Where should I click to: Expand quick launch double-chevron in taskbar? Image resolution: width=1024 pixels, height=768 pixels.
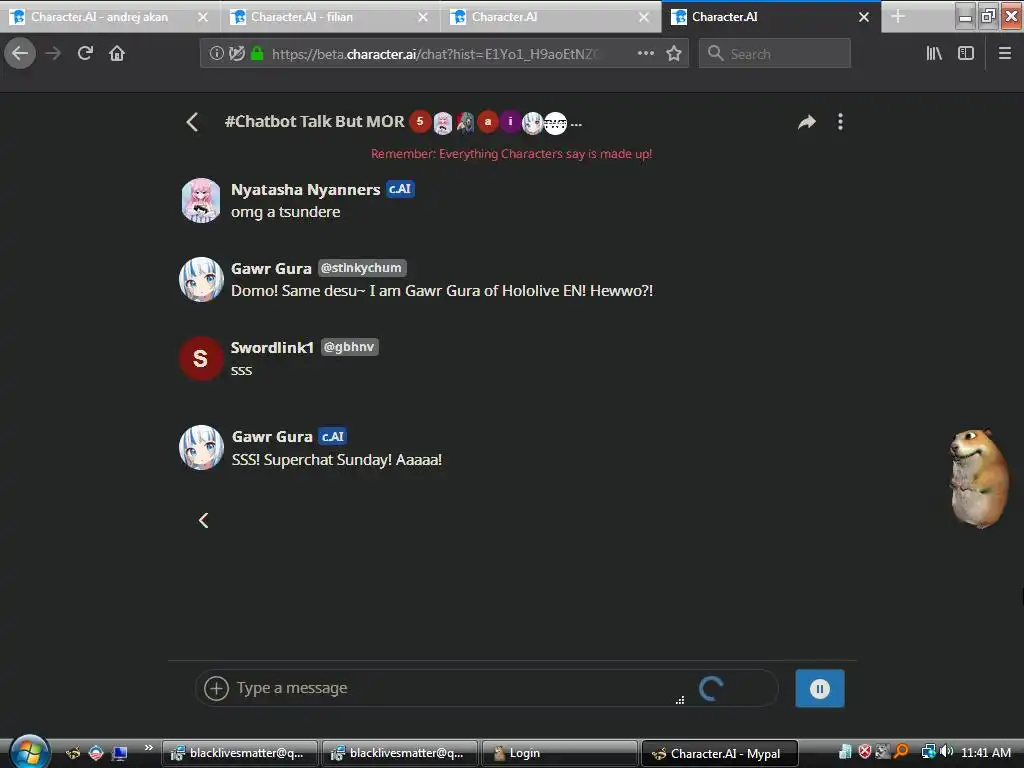coord(149,748)
